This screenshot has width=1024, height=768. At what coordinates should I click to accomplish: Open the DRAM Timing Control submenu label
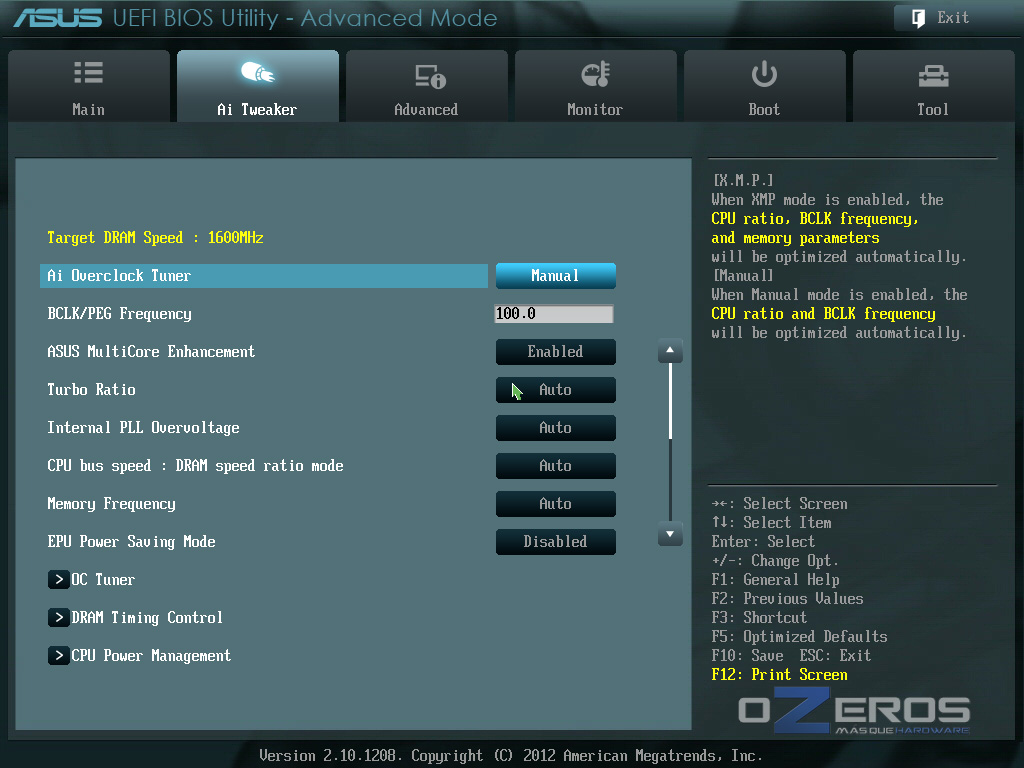(147, 617)
